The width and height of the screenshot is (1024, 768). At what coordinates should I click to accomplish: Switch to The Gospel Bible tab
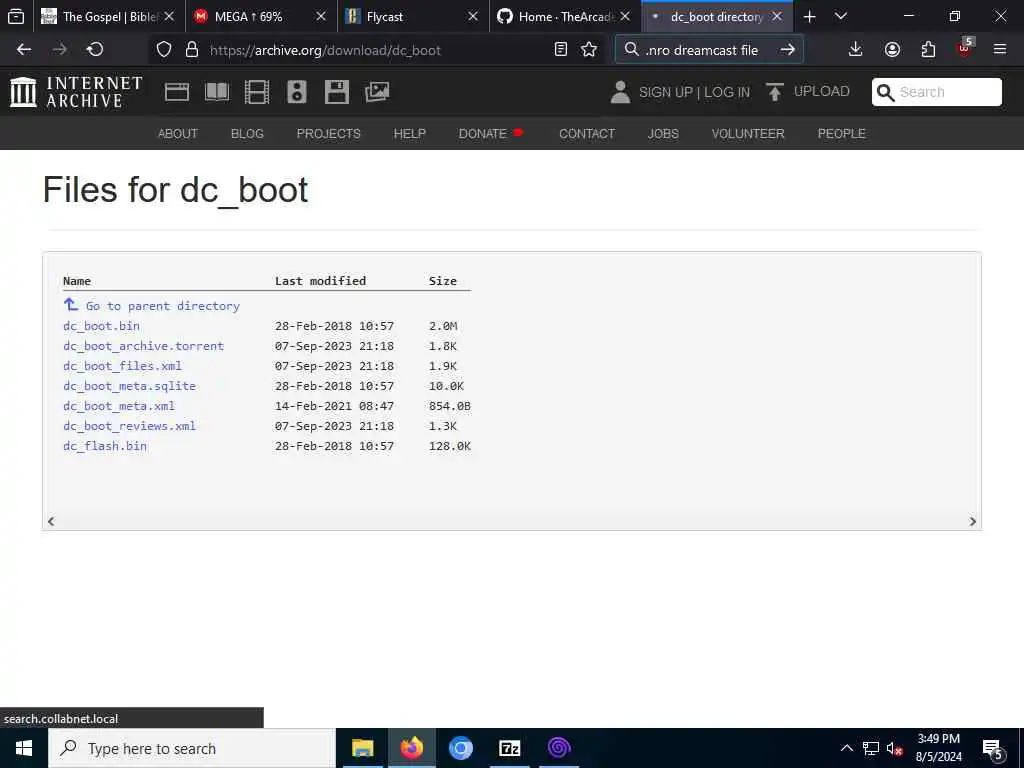point(108,17)
